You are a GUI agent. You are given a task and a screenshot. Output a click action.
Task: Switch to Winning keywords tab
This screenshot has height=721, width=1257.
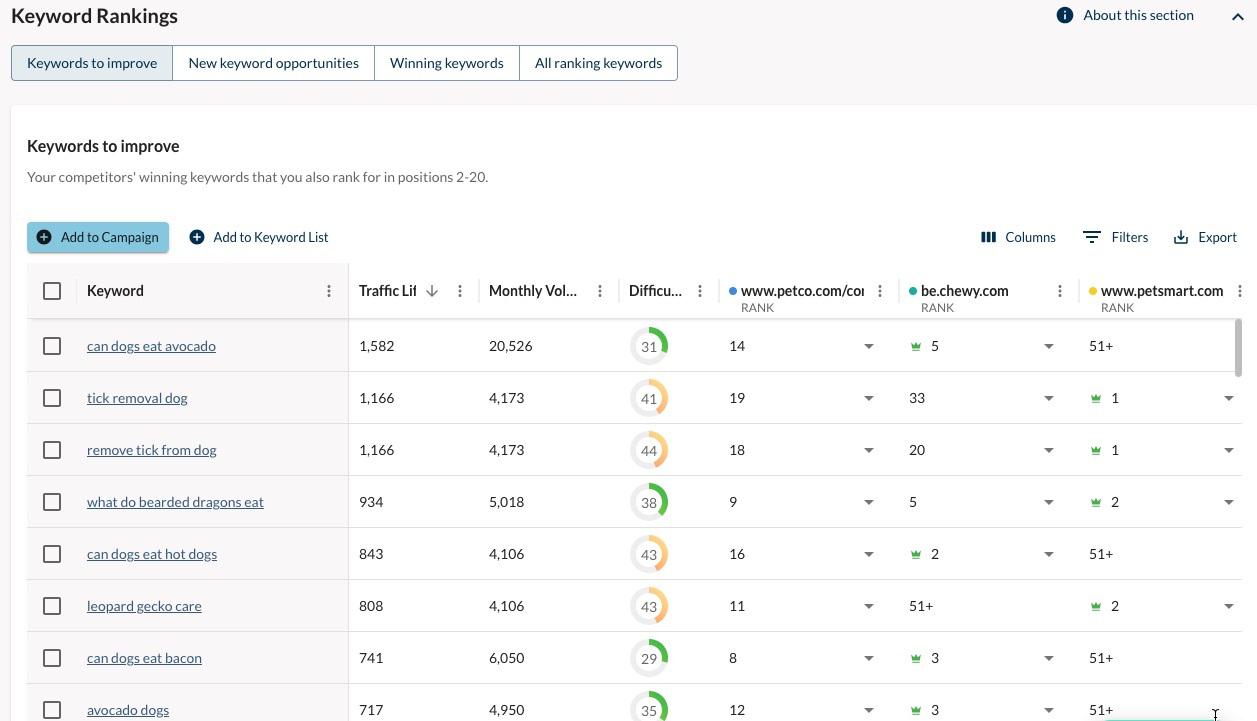click(446, 63)
